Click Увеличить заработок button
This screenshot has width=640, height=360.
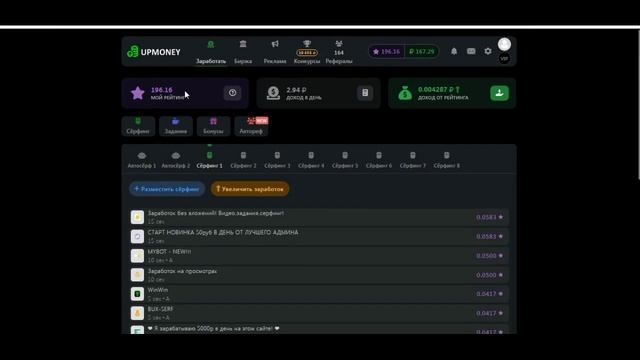click(250, 189)
